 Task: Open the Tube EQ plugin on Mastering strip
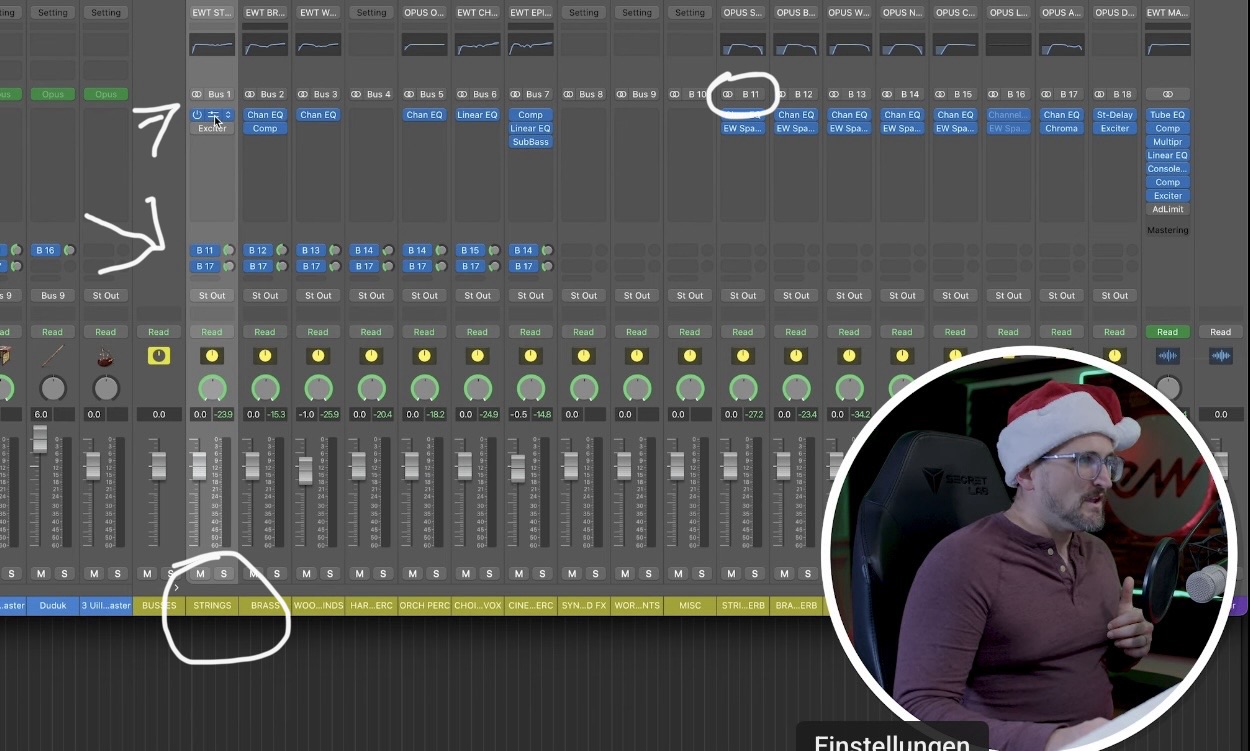click(x=1167, y=115)
